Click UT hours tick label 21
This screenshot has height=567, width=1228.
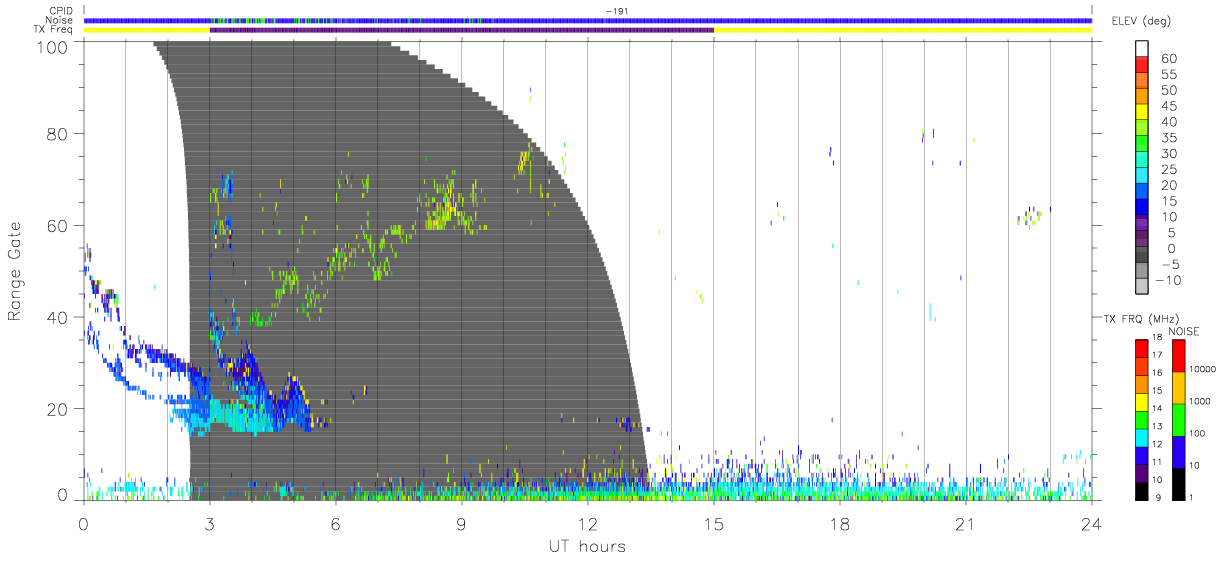tap(965, 523)
